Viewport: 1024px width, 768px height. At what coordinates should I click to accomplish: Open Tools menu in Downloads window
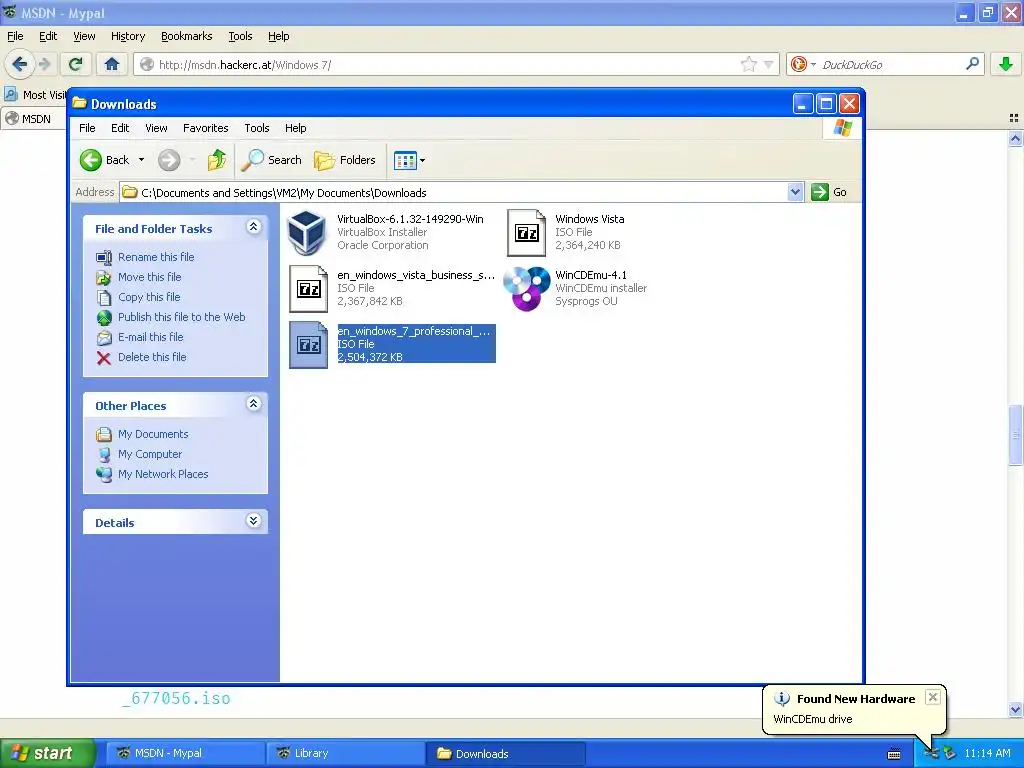point(257,128)
